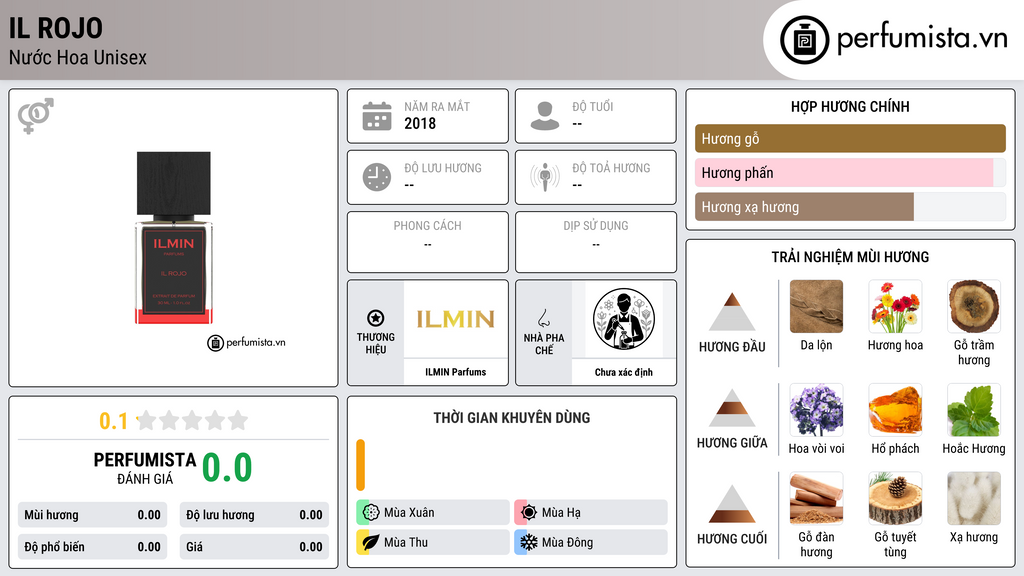Viewport: 1024px width, 576px height.
Task: Click the Mùa Đông snowflake icon
Action: pos(529,542)
